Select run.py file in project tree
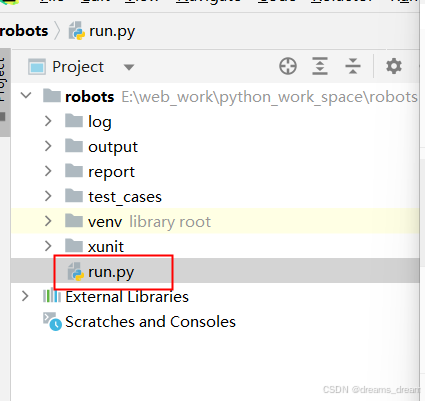Image resolution: width=425 pixels, height=401 pixels. (215, 271)
